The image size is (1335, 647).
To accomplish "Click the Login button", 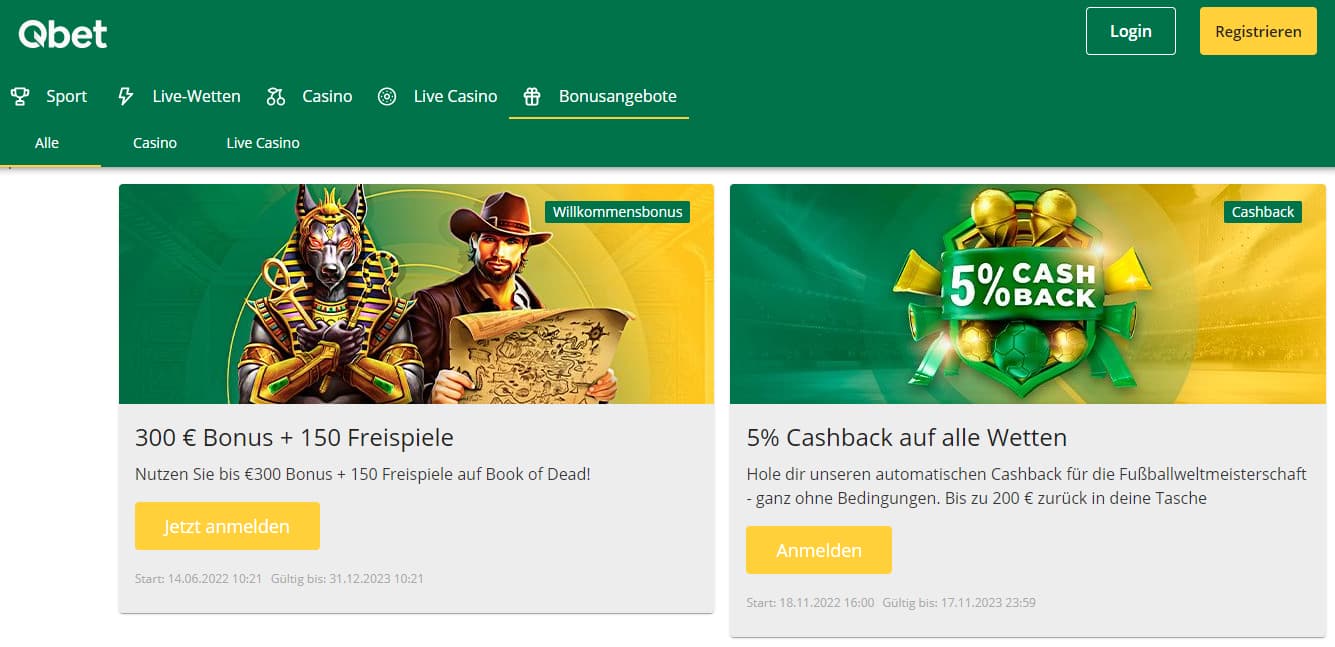I will pos(1131,31).
